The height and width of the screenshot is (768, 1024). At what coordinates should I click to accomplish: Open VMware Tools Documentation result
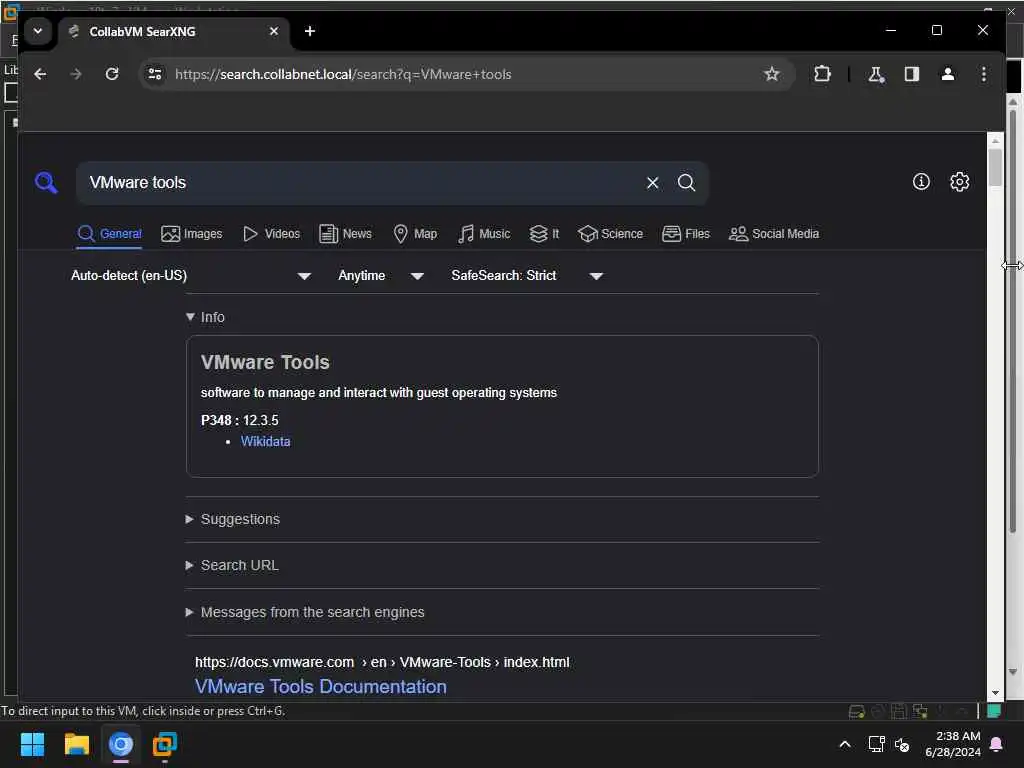321,687
